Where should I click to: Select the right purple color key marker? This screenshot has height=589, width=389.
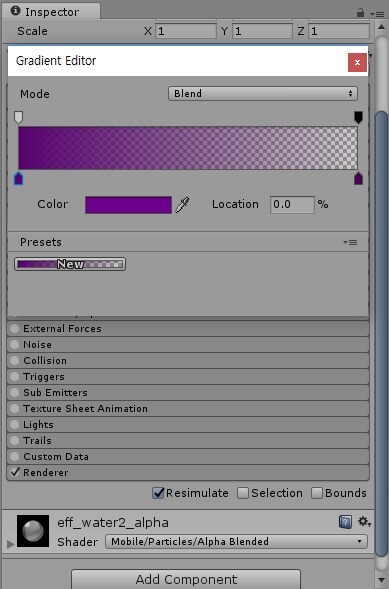click(x=358, y=178)
